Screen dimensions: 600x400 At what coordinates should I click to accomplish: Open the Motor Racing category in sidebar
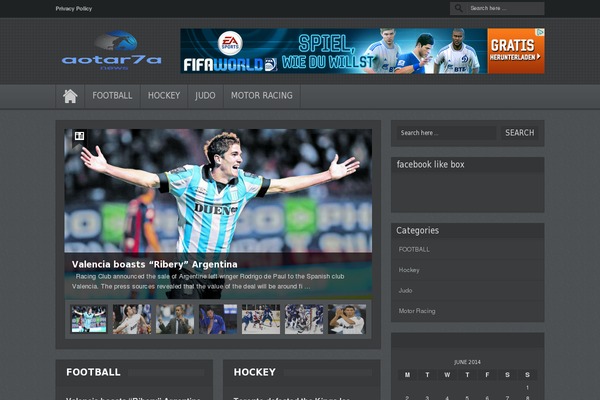[417, 311]
